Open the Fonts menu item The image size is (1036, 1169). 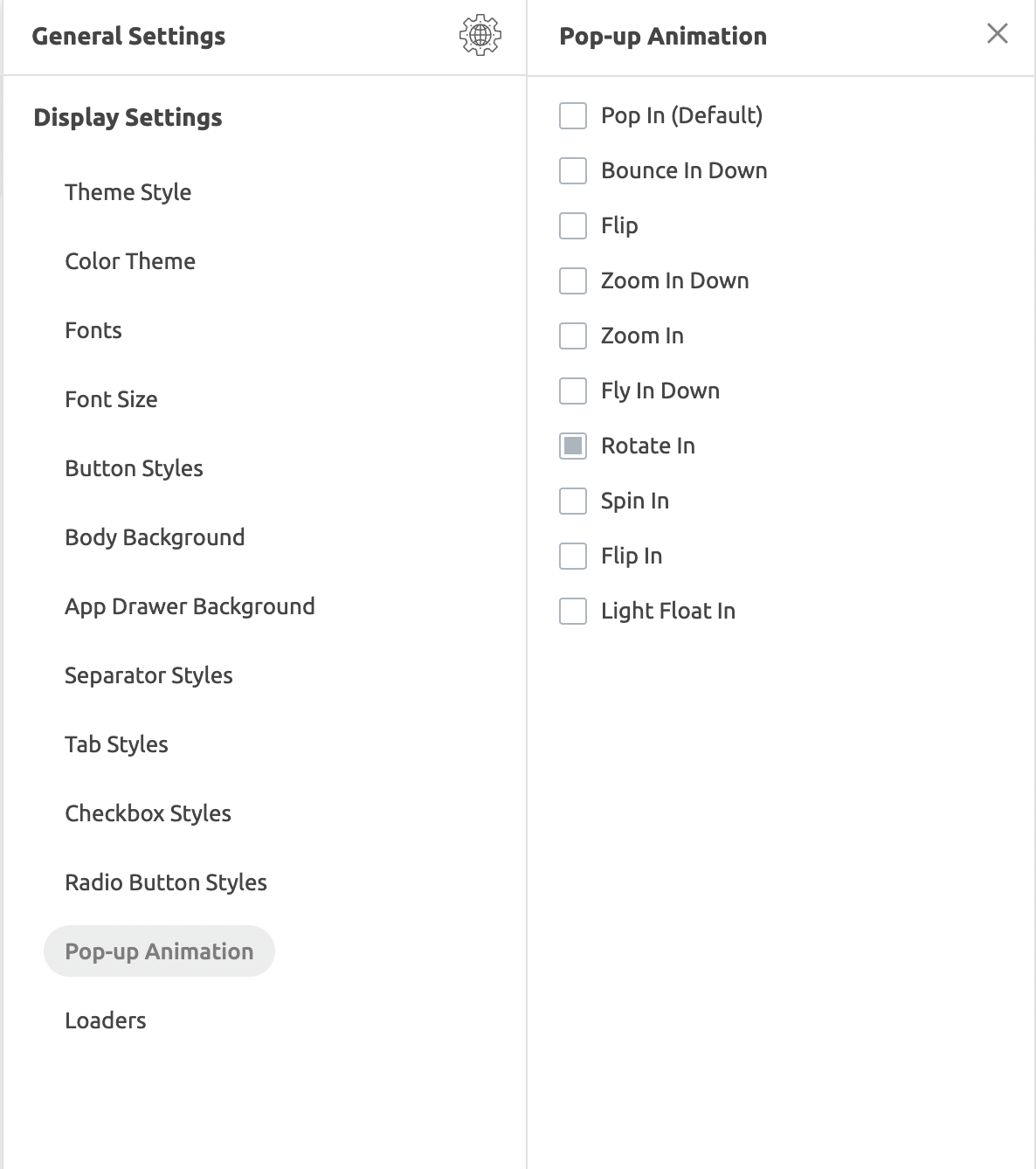click(93, 330)
